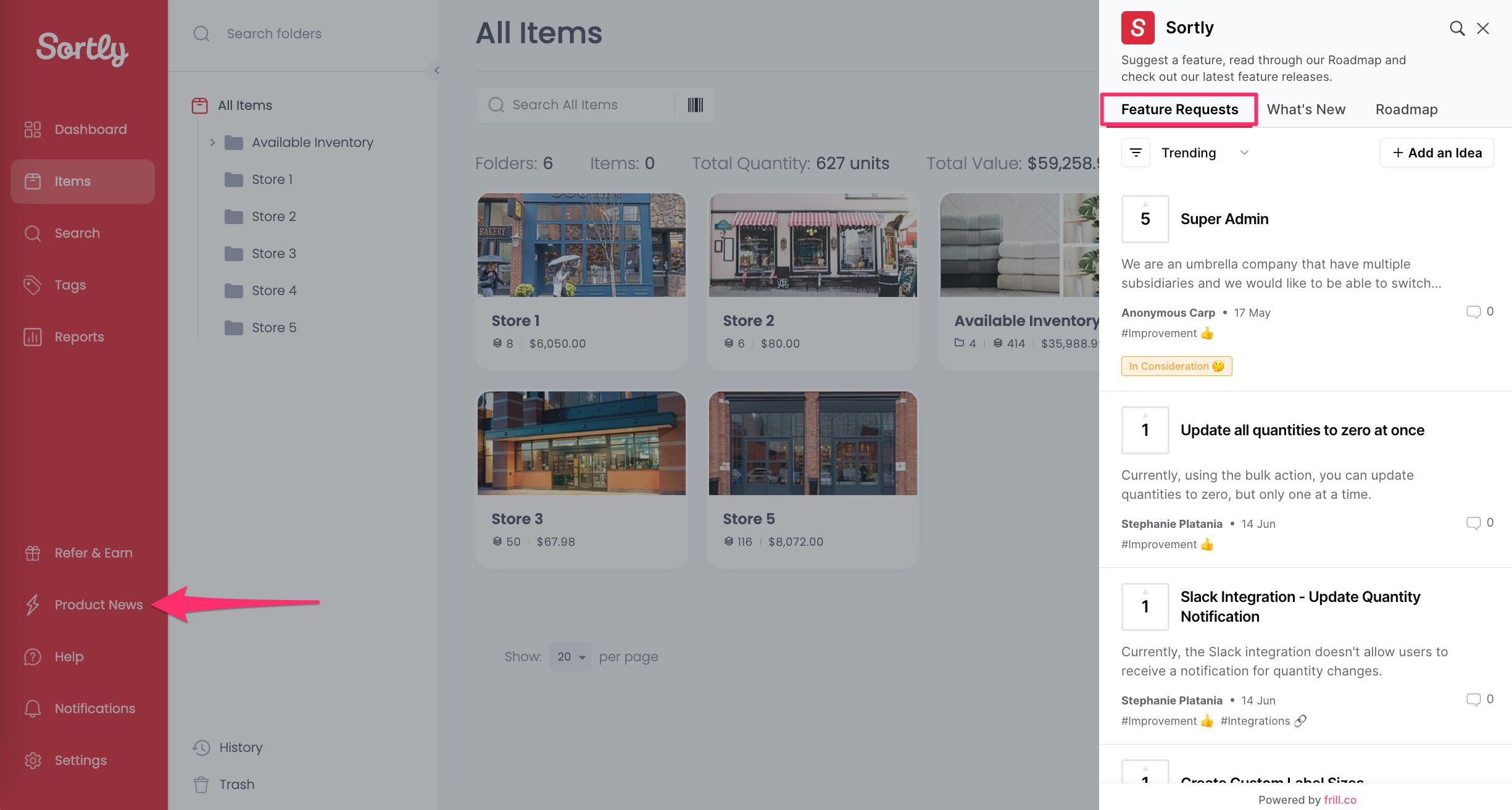This screenshot has height=810, width=1512.
Task: Open the Tags panel
Action: (69, 285)
